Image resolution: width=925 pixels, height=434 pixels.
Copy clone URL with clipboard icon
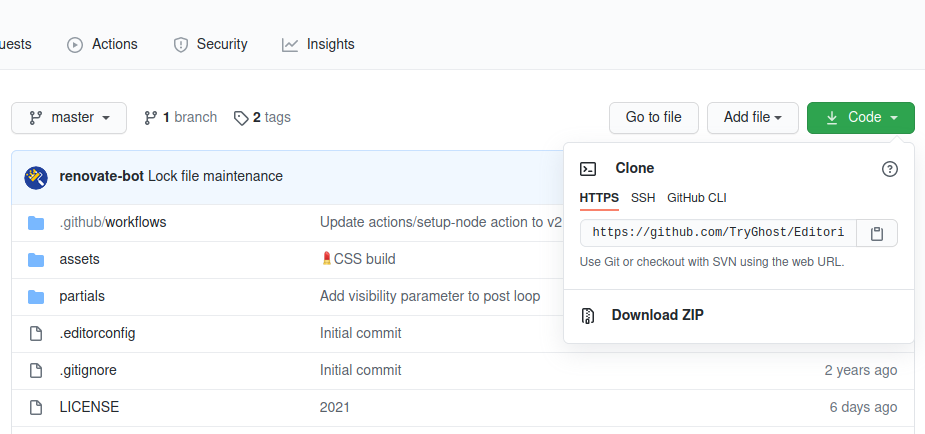coord(877,234)
